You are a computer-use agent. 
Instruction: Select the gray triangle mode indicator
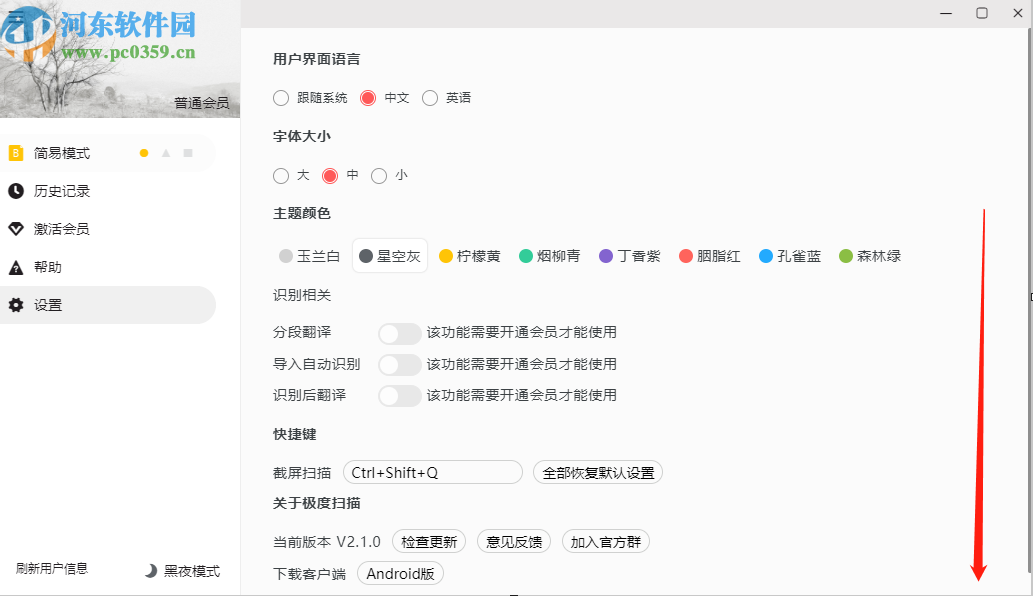166,153
